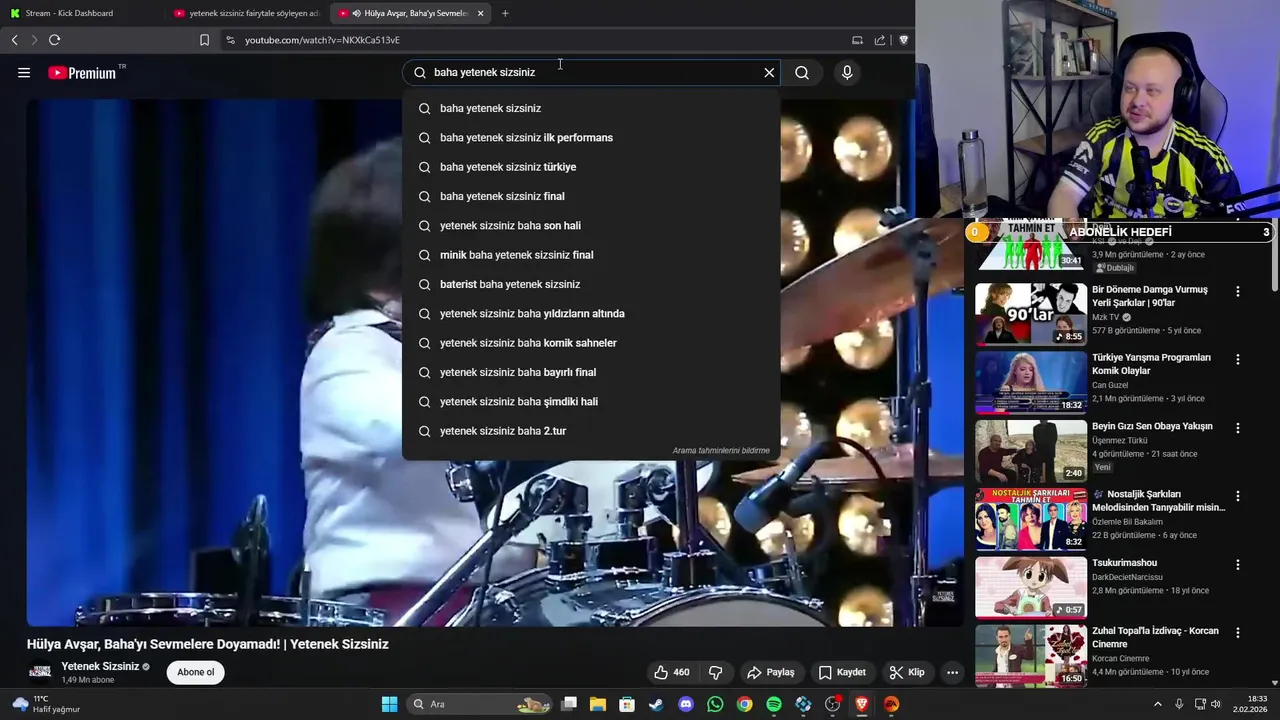
Task: Share this page from address bar
Action: point(880,40)
